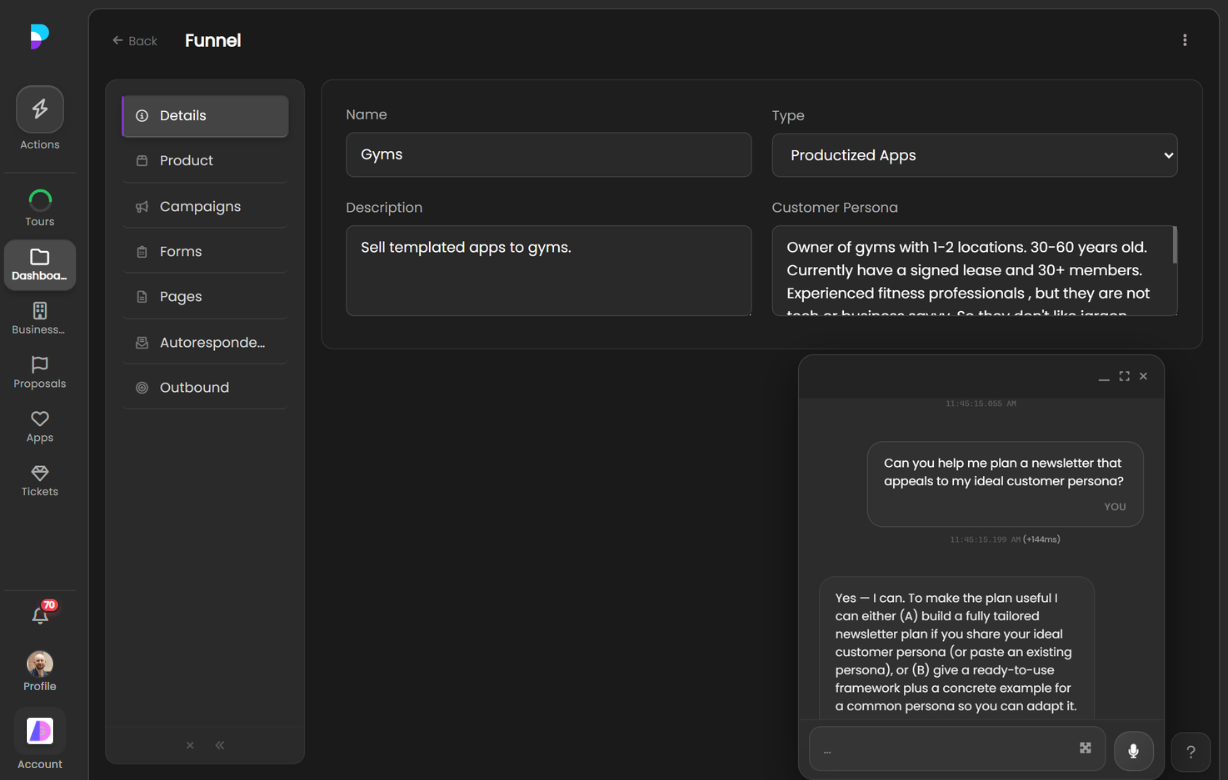
Task: Switch to the Campaigns tab
Action: (200, 206)
